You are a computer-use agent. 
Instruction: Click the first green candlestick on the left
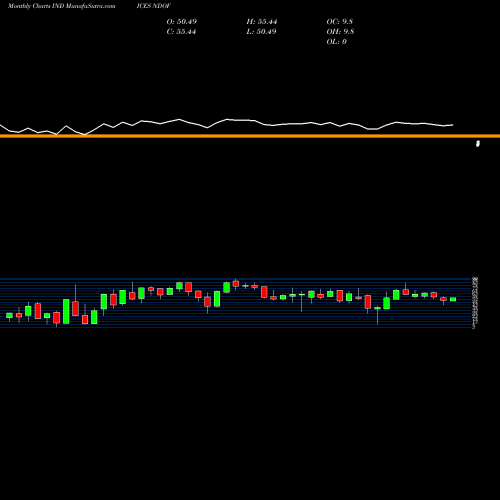tap(9, 316)
